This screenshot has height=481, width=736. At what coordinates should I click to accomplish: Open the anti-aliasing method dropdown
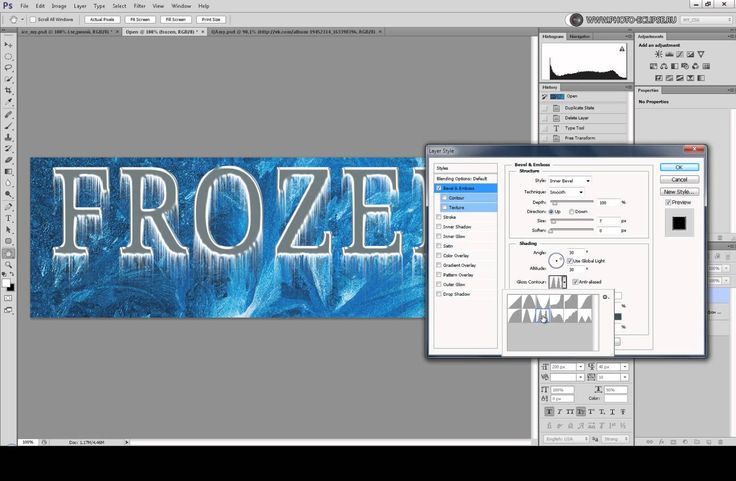pos(615,439)
